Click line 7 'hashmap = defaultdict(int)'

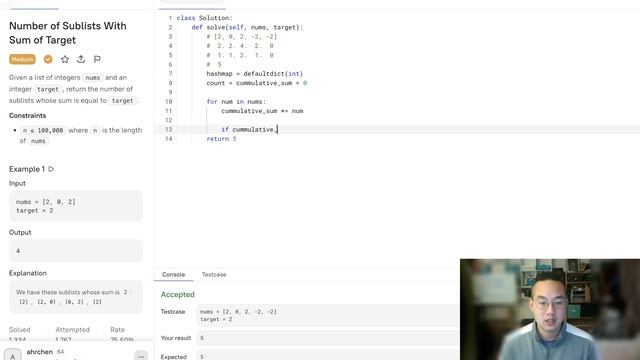(x=255, y=73)
